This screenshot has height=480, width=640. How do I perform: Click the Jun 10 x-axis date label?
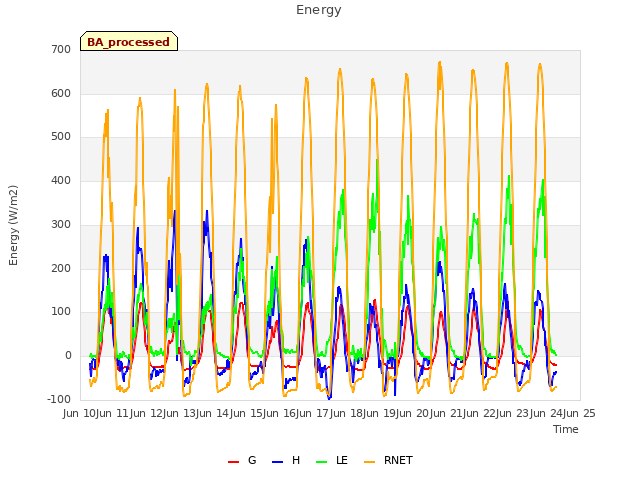(80, 413)
